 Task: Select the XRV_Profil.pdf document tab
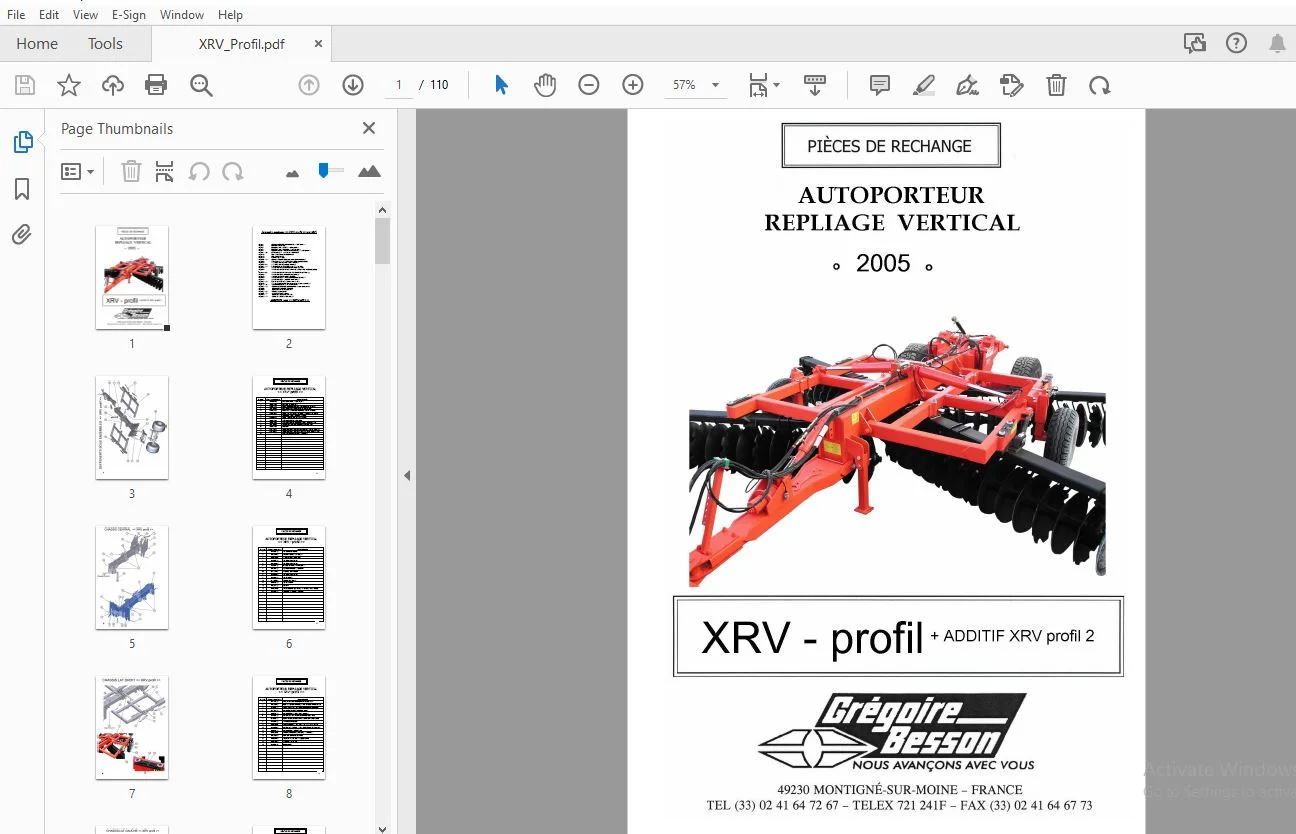tap(242, 44)
